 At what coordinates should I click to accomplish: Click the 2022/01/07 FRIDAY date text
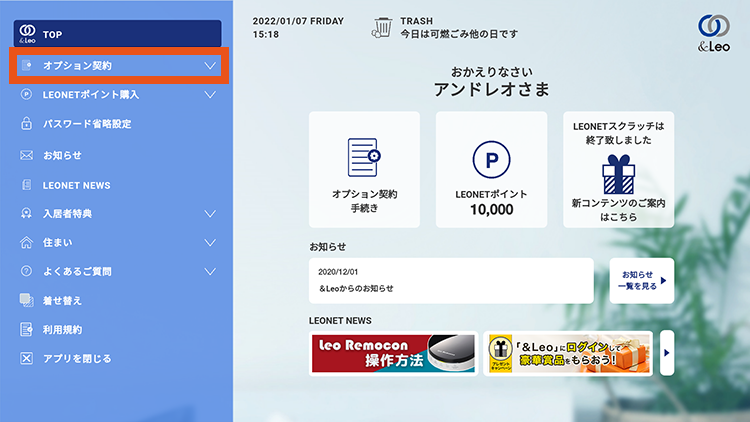click(x=298, y=21)
